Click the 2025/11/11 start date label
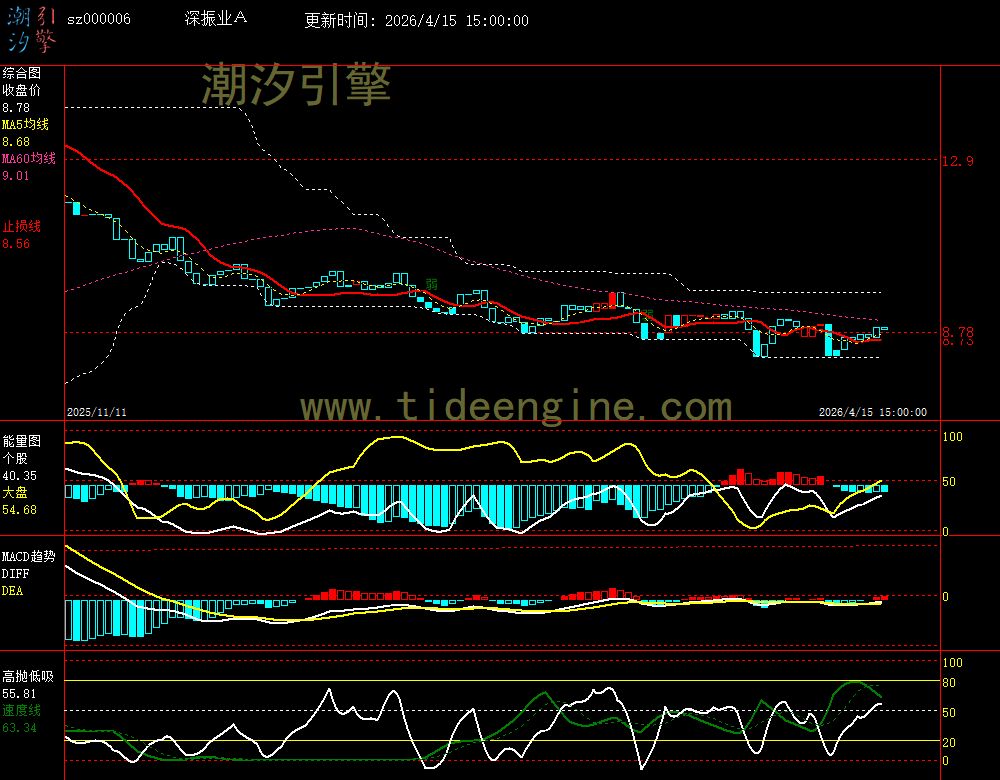 point(92,412)
